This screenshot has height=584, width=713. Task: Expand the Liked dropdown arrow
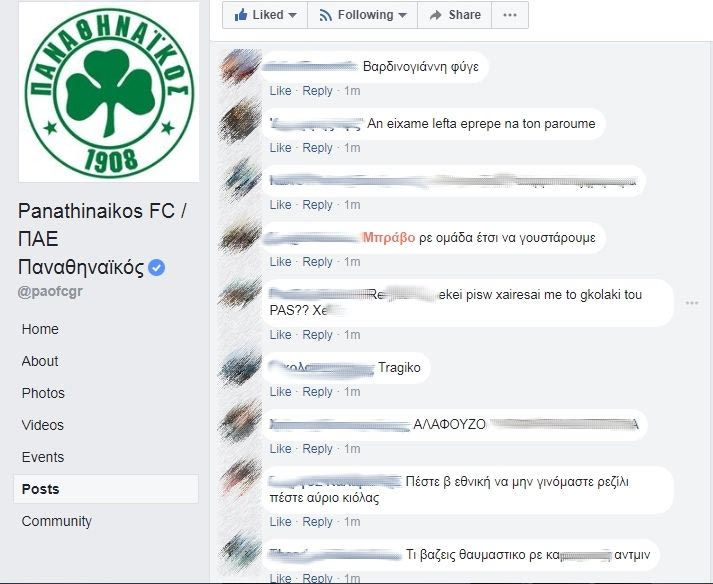[293, 15]
